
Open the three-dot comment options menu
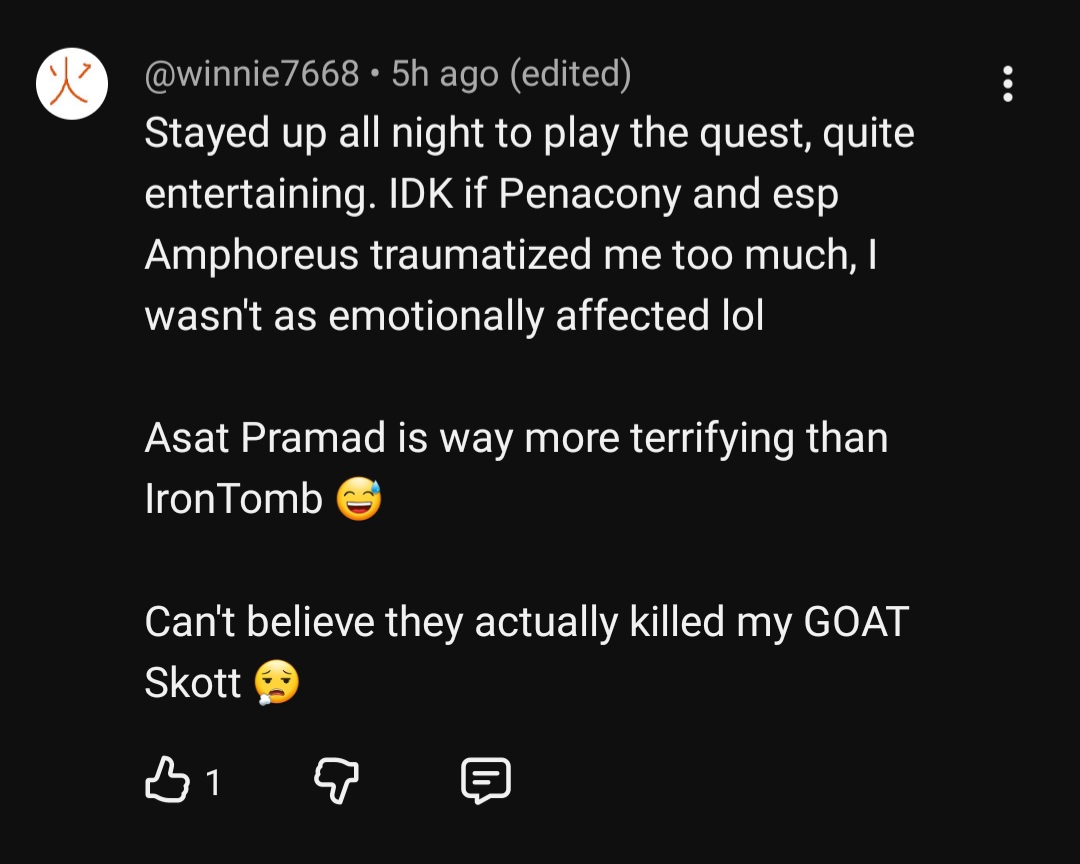coord(1008,84)
